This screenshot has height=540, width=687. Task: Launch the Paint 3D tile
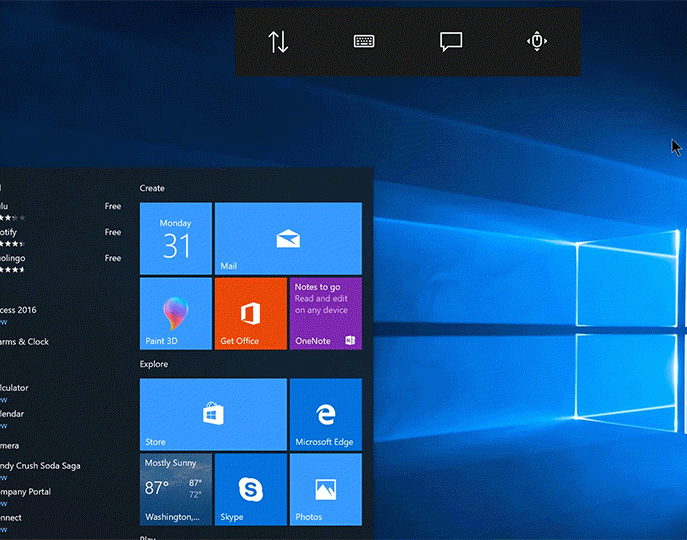click(175, 313)
